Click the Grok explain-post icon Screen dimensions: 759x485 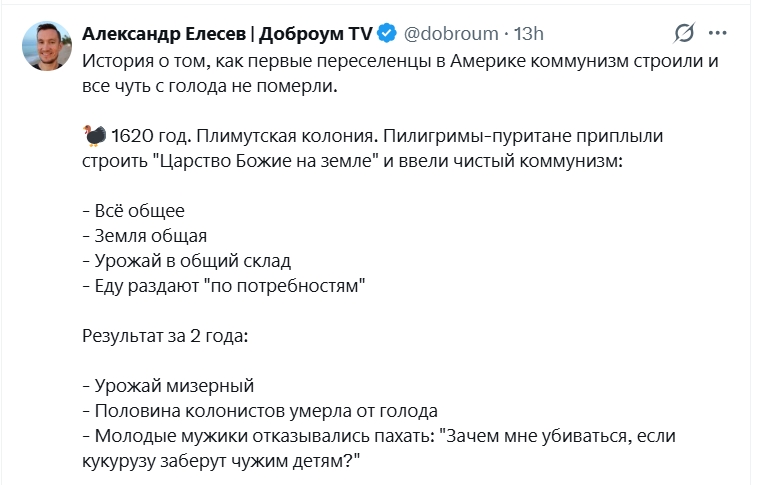(x=684, y=33)
